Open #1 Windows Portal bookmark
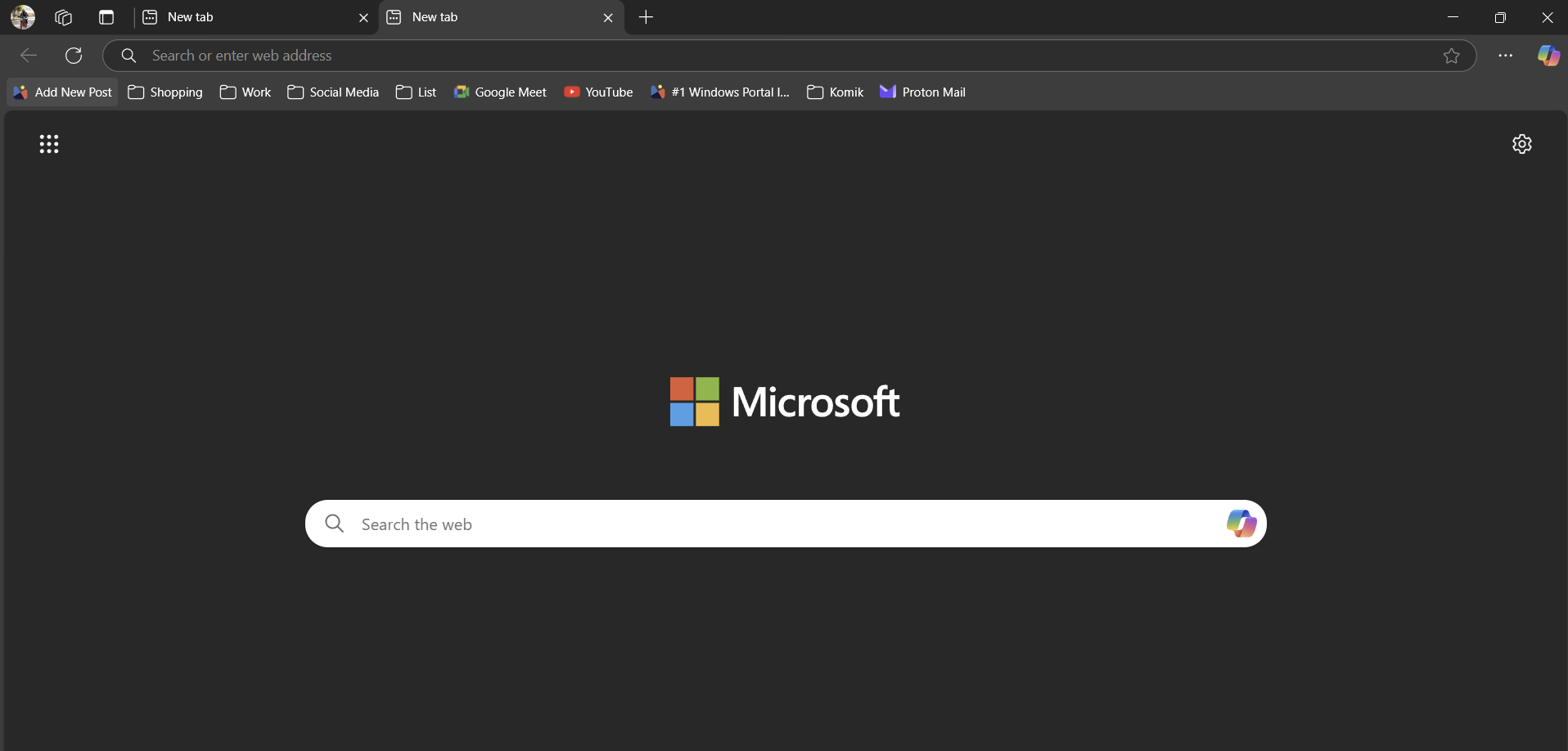1568x751 pixels. pos(720,92)
